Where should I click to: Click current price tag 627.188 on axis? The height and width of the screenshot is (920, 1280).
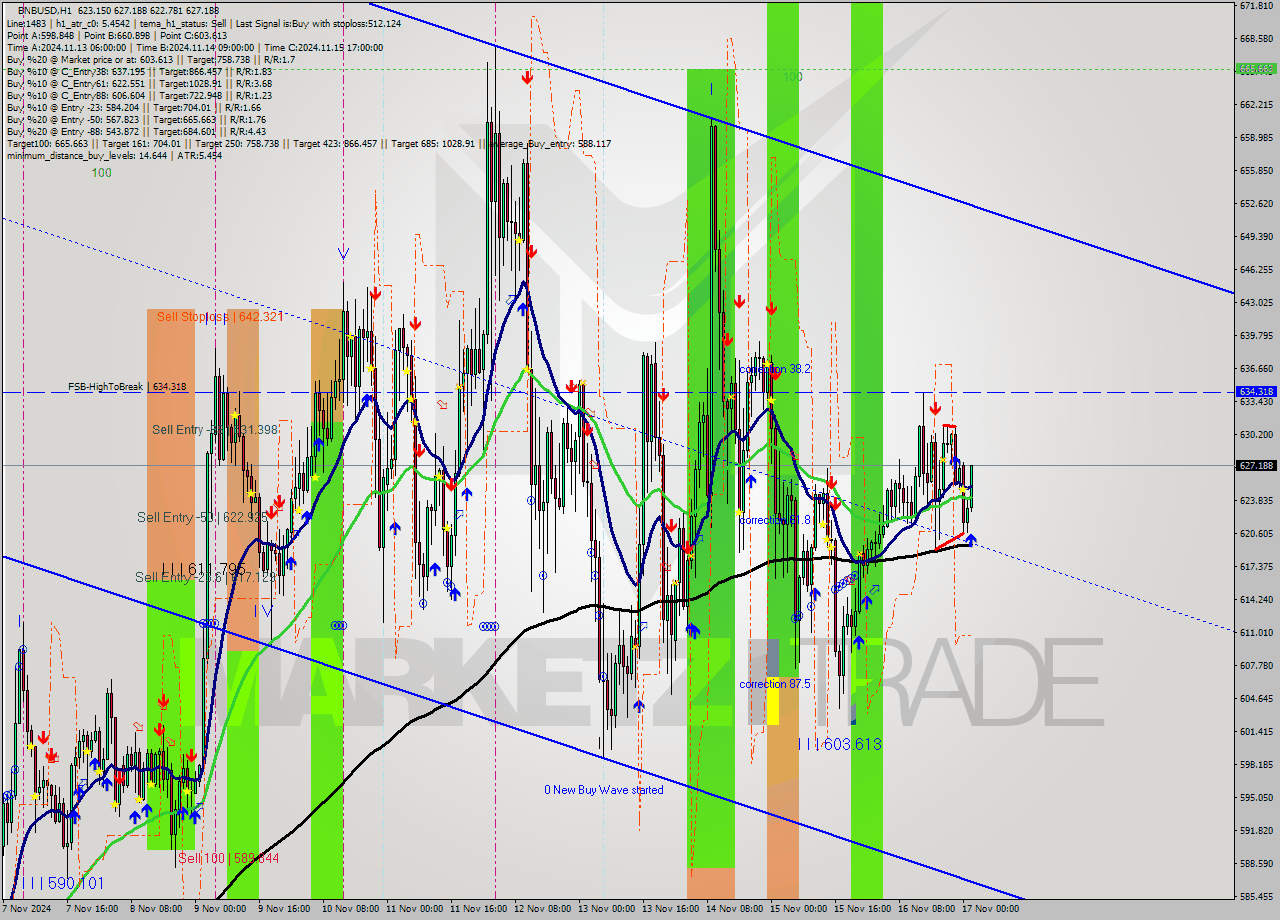pyautogui.click(x=1256, y=465)
